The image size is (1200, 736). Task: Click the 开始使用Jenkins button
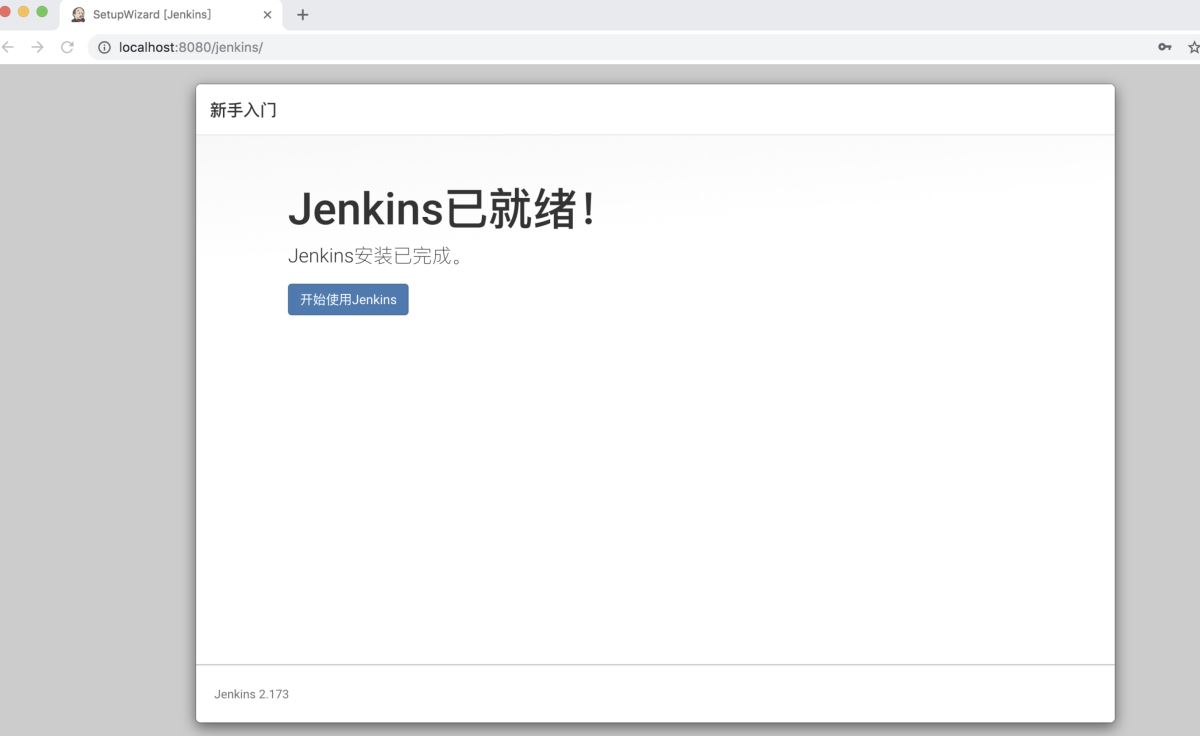348,300
